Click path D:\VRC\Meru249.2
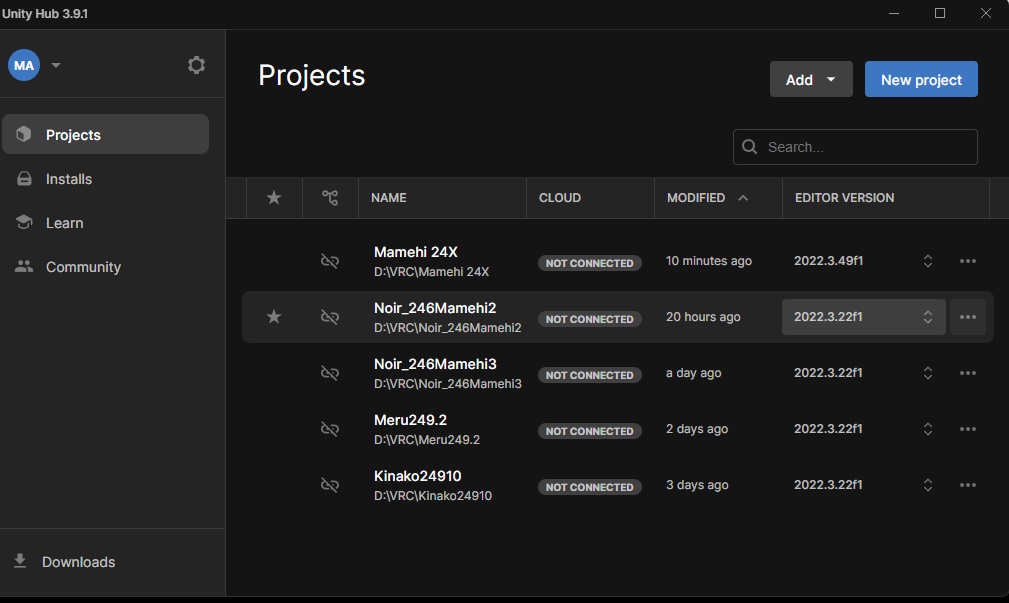This screenshot has width=1009, height=603. 427,440
